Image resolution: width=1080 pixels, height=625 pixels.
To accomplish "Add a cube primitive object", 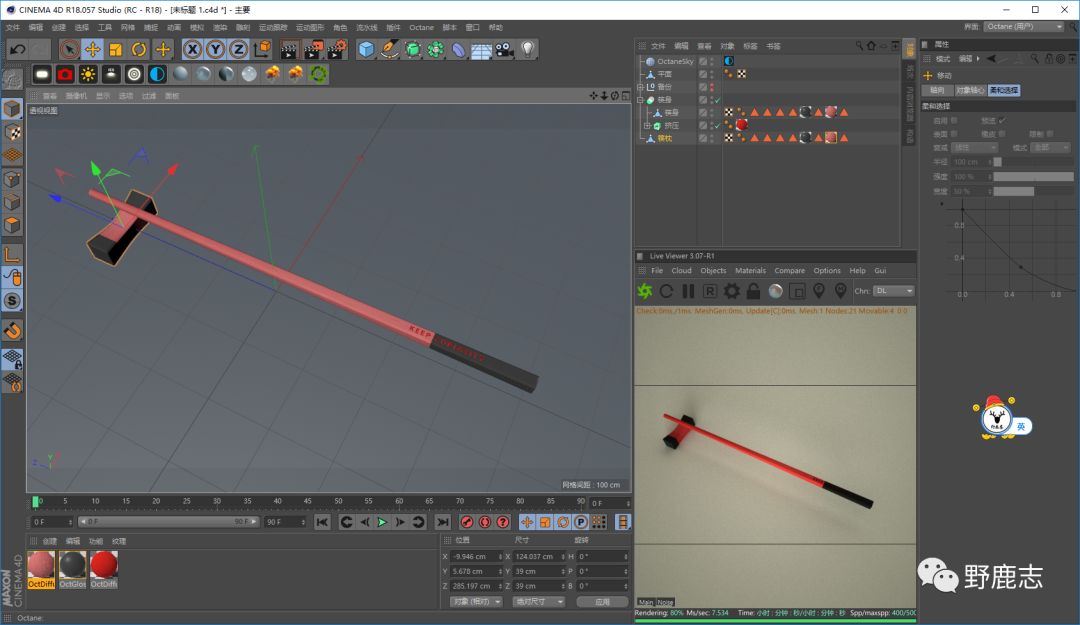I will [367, 49].
